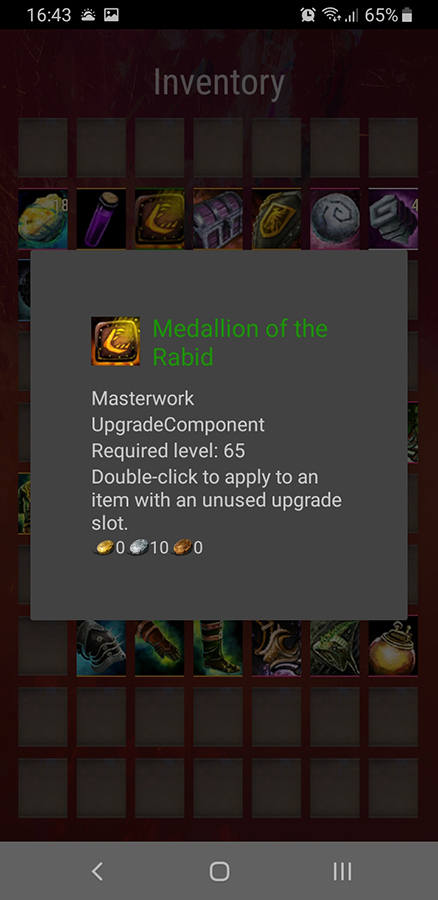438x900 pixels.
Task: Select the leather gloves item
Action: [x=160, y=647]
